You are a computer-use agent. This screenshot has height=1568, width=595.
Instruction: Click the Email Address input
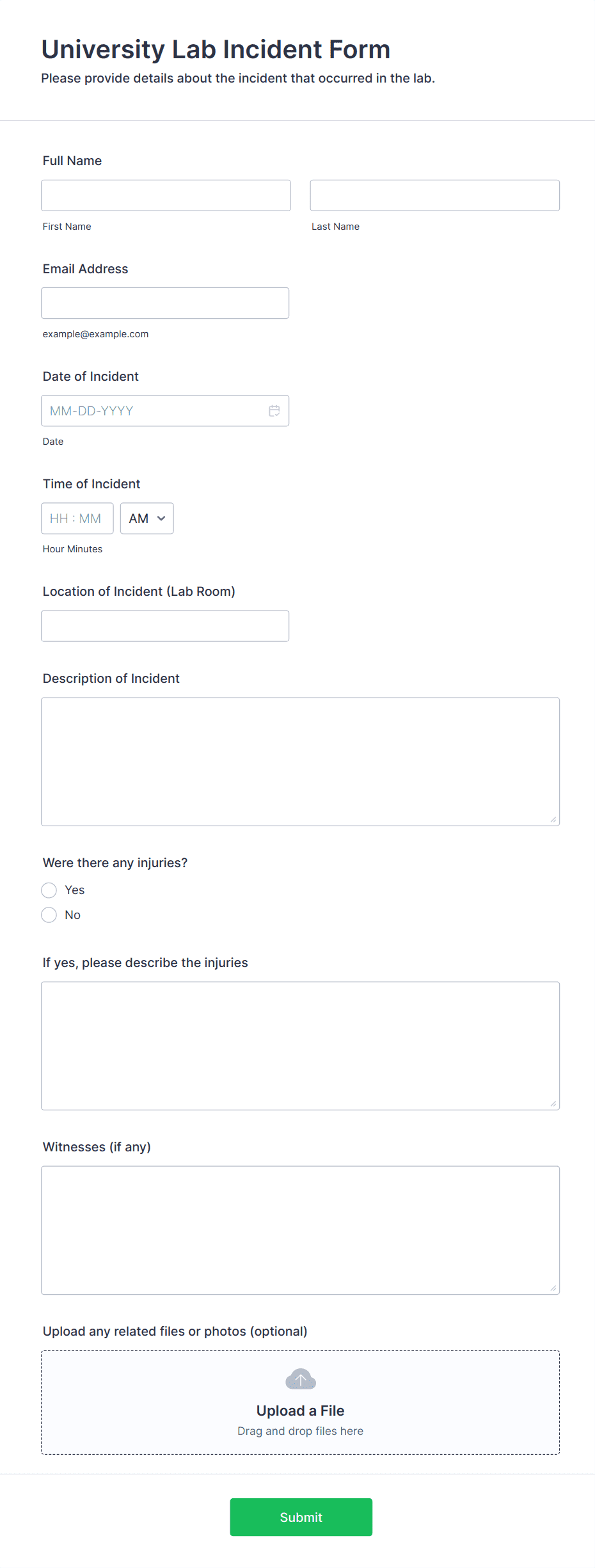pyautogui.click(x=165, y=303)
